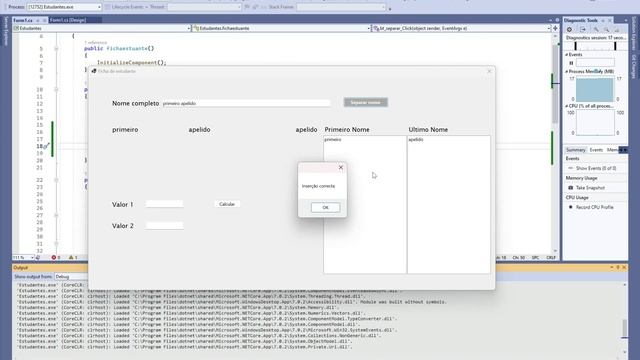Click Show Events (0 of 0) link
Image resolution: width=640 pixels, height=360 pixels.
click(x=596, y=168)
